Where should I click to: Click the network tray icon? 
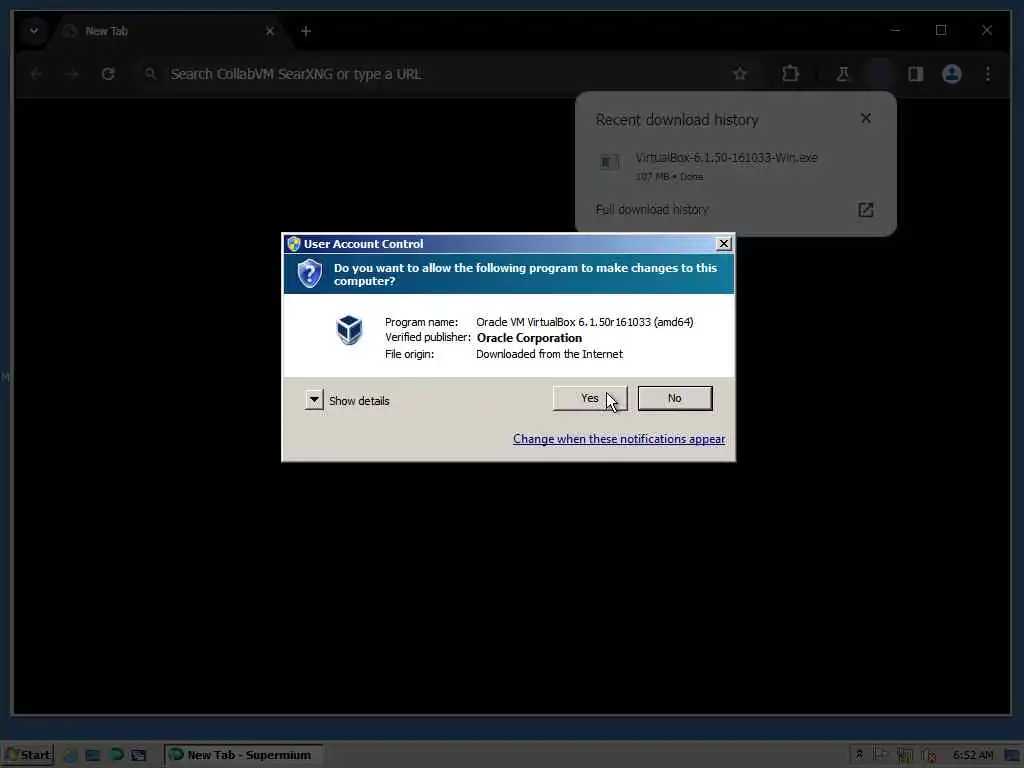[904, 756]
